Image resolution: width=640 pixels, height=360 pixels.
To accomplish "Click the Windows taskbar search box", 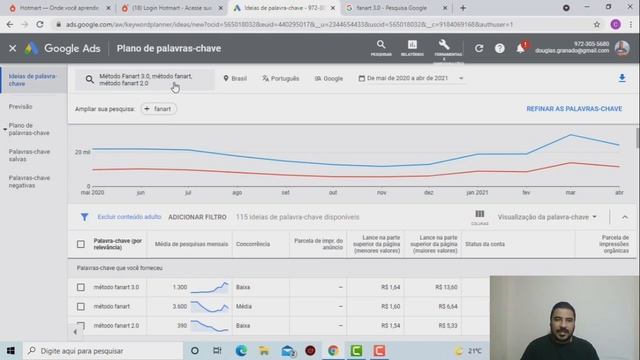I will pyautogui.click(x=103, y=351).
